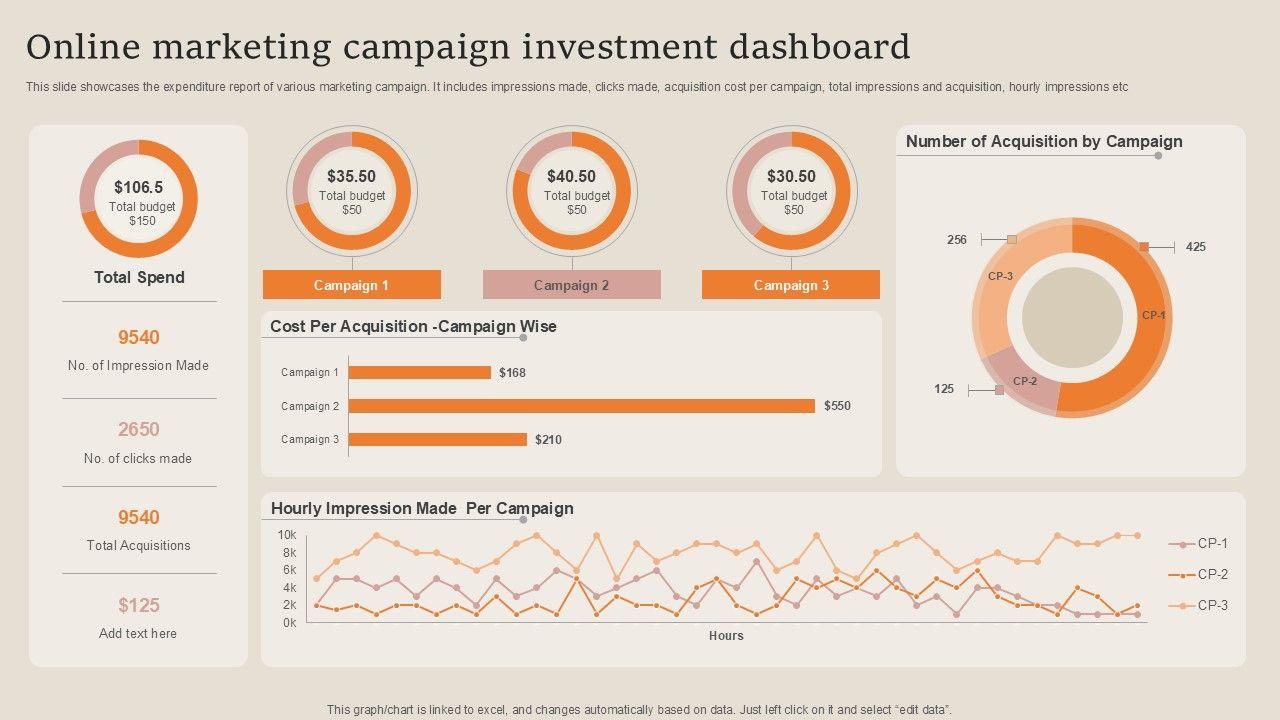Select the Campaign 2 $550 bar
1280x720 pixels.
click(x=581, y=406)
